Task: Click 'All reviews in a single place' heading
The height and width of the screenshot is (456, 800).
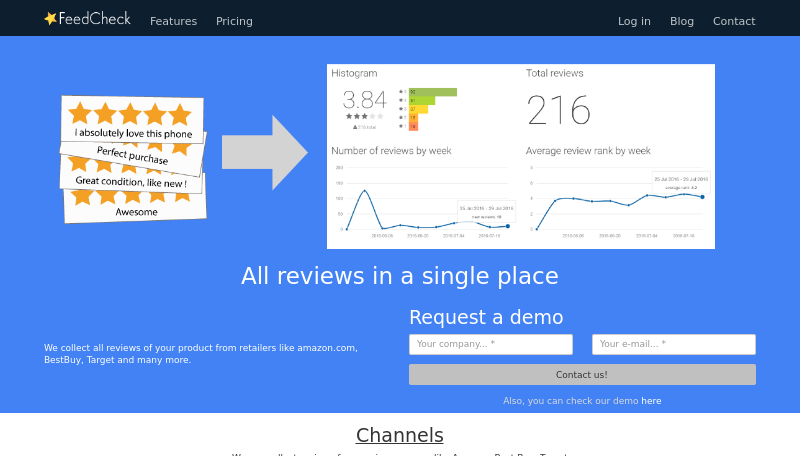Action: click(x=399, y=276)
